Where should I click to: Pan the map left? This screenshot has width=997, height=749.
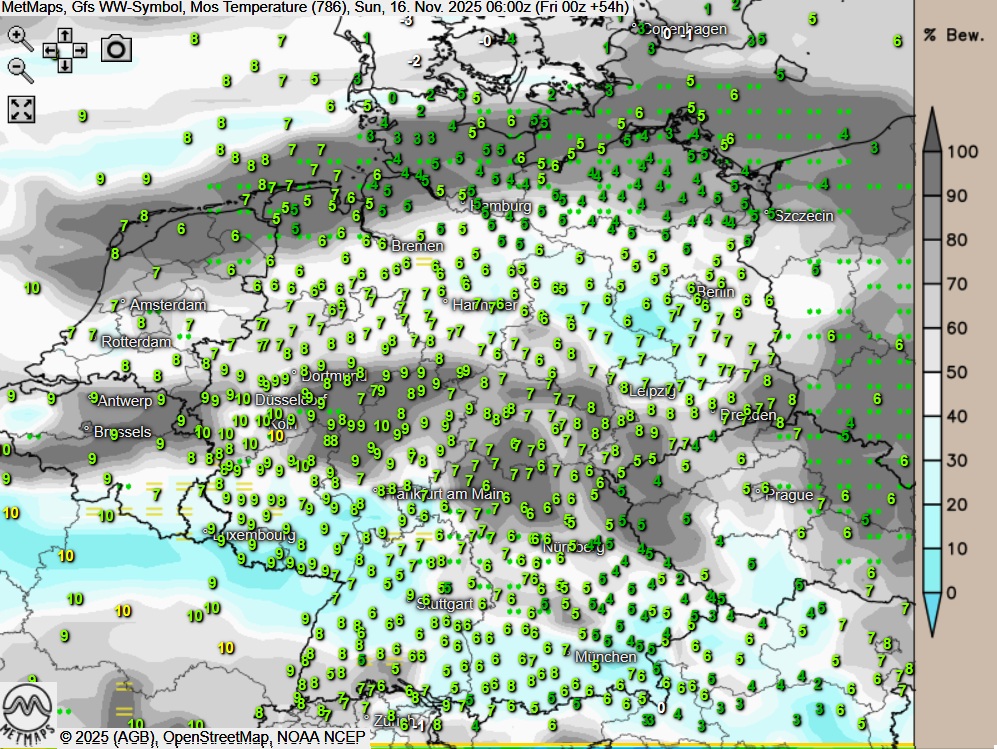pos(50,49)
